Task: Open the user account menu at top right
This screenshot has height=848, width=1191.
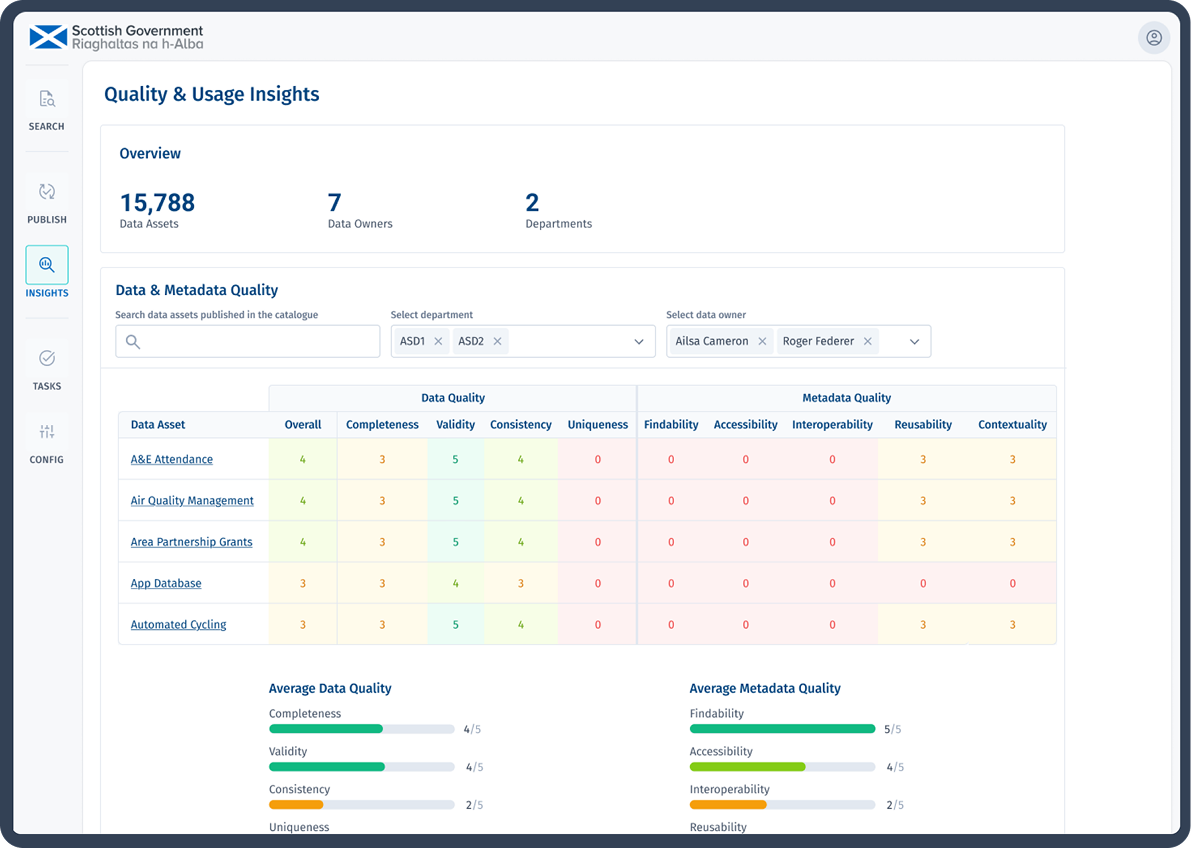Action: (x=1153, y=37)
